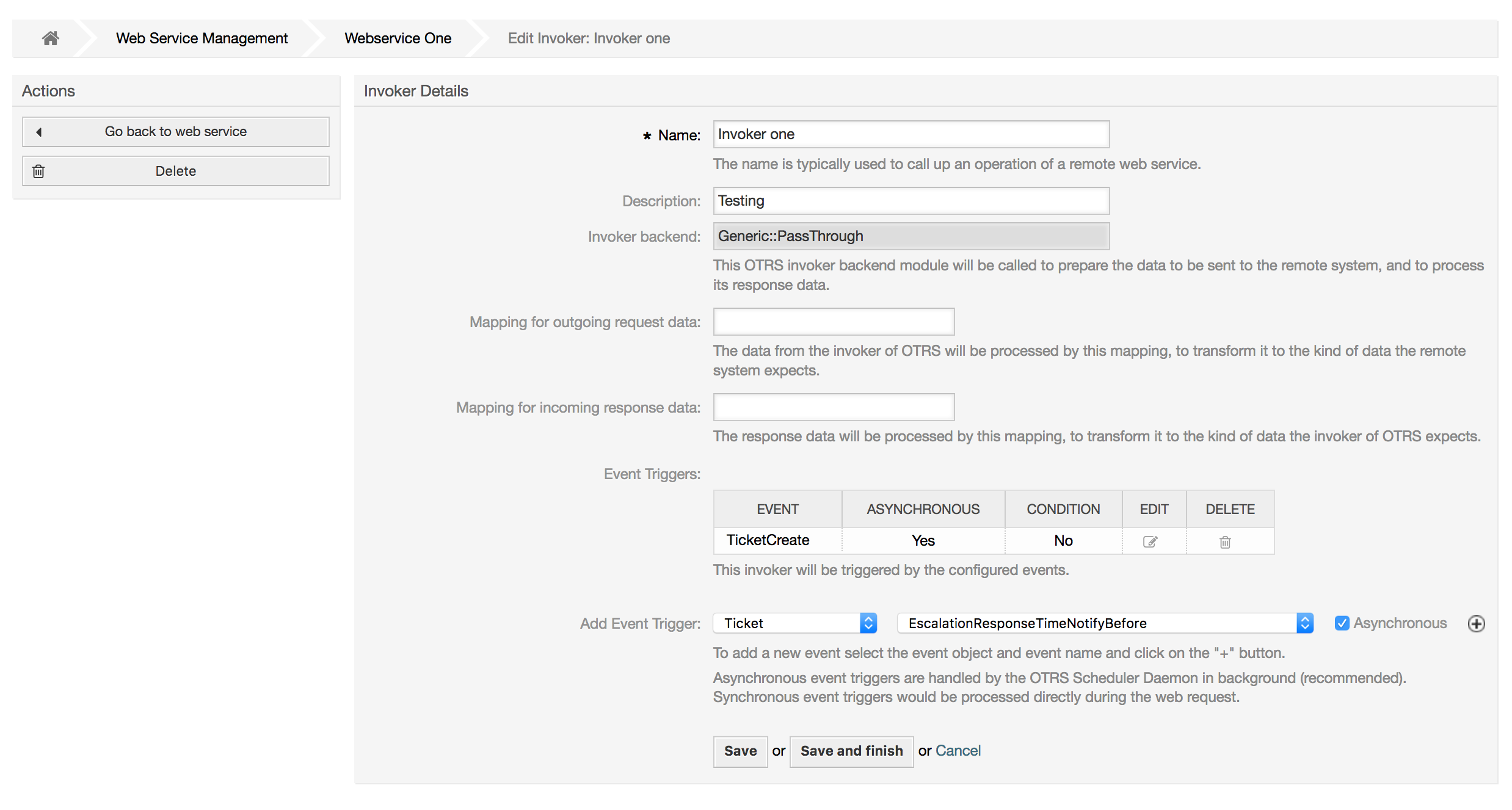Click the Go back to web service arrow icon
The height and width of the screenshot is (810, 1512).
[38, 131]
